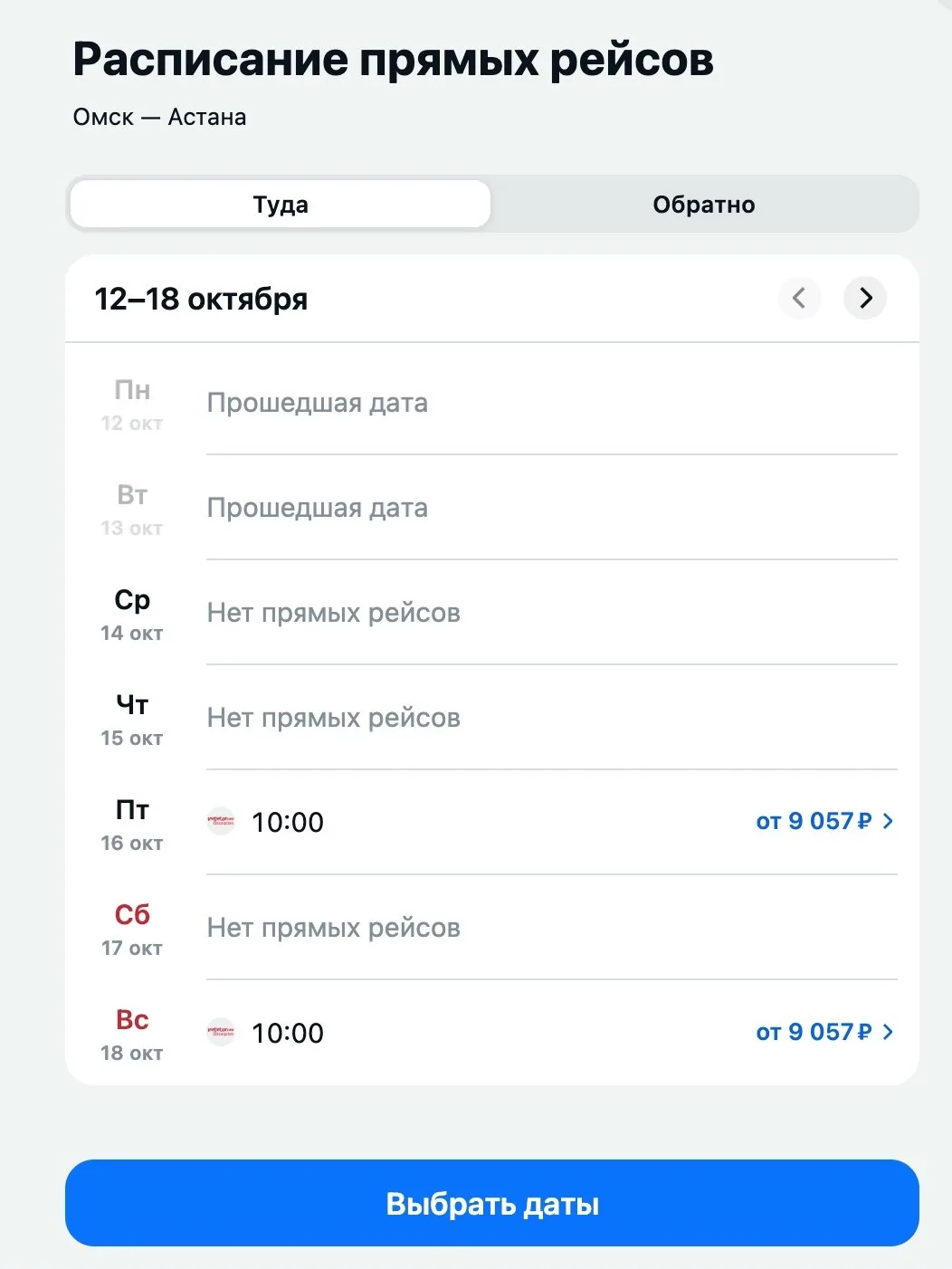This screenshot has width=952, height=1269.
Task: Click the Вт 13 окт day label
Action: pyautogui.click(x=132, y=510)
